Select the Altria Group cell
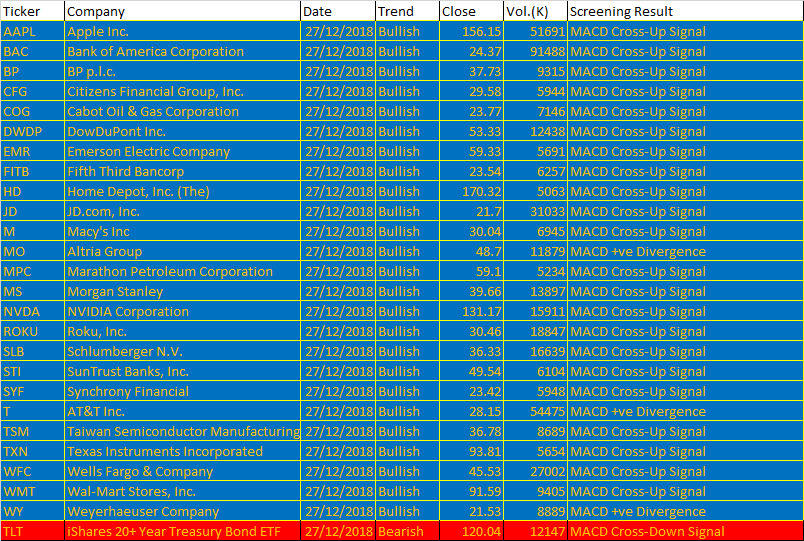The width and height of the screenshot is (804, 541). click(182, 251)
